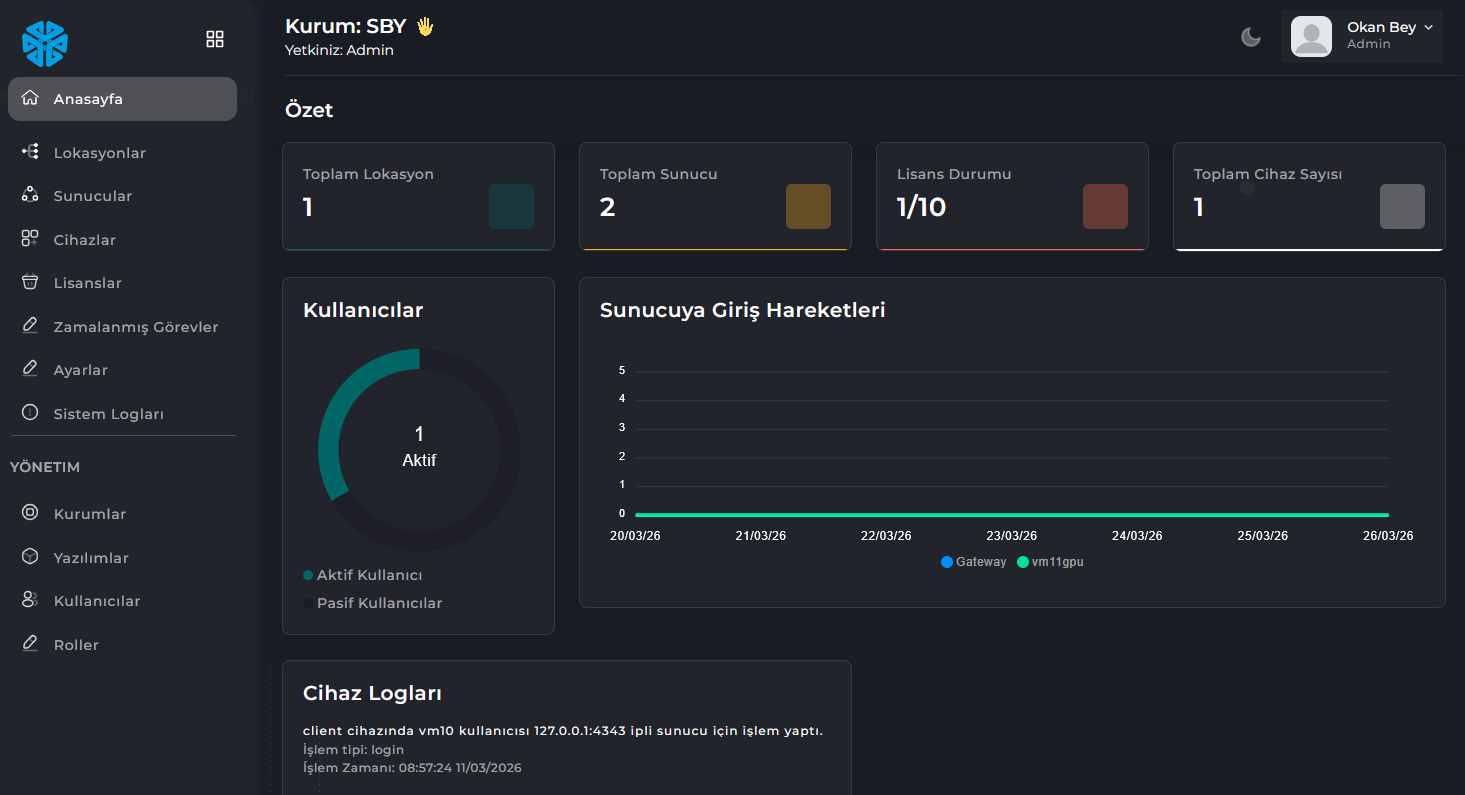
Task: Click the Ayarlar pencil icon
Action: [30, 370]
